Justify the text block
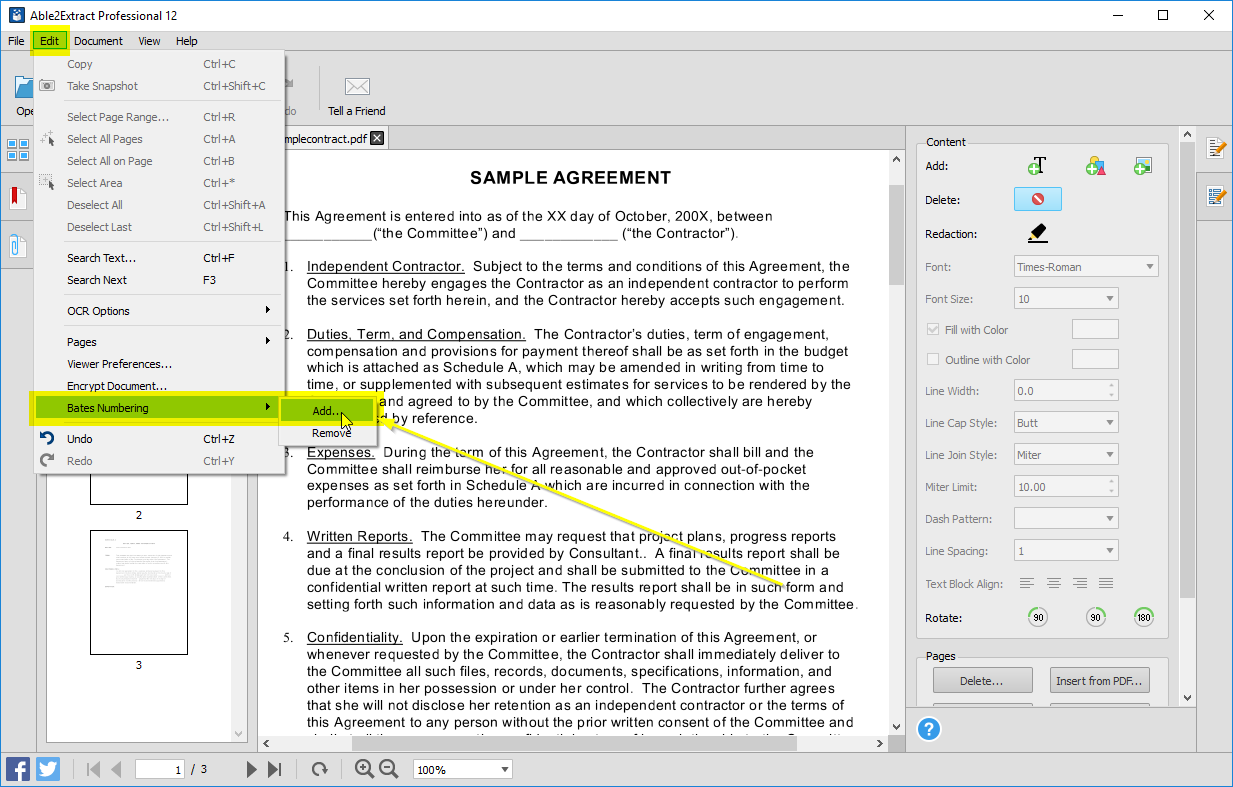Image resolution: width=1233 pixels, height=787 pixels. (1105, 583)
